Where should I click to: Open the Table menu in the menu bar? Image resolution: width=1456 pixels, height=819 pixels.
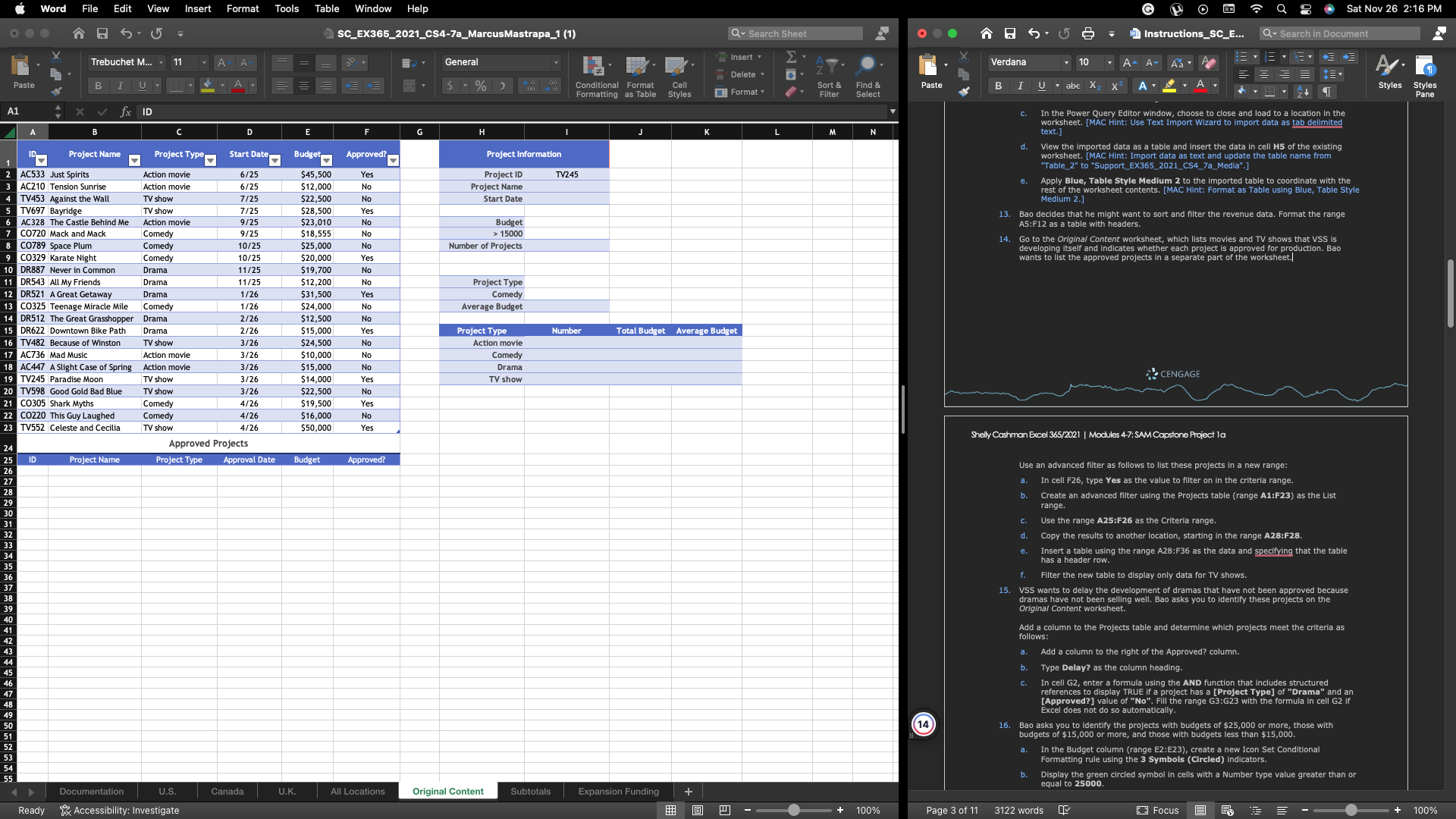[326, 8]
